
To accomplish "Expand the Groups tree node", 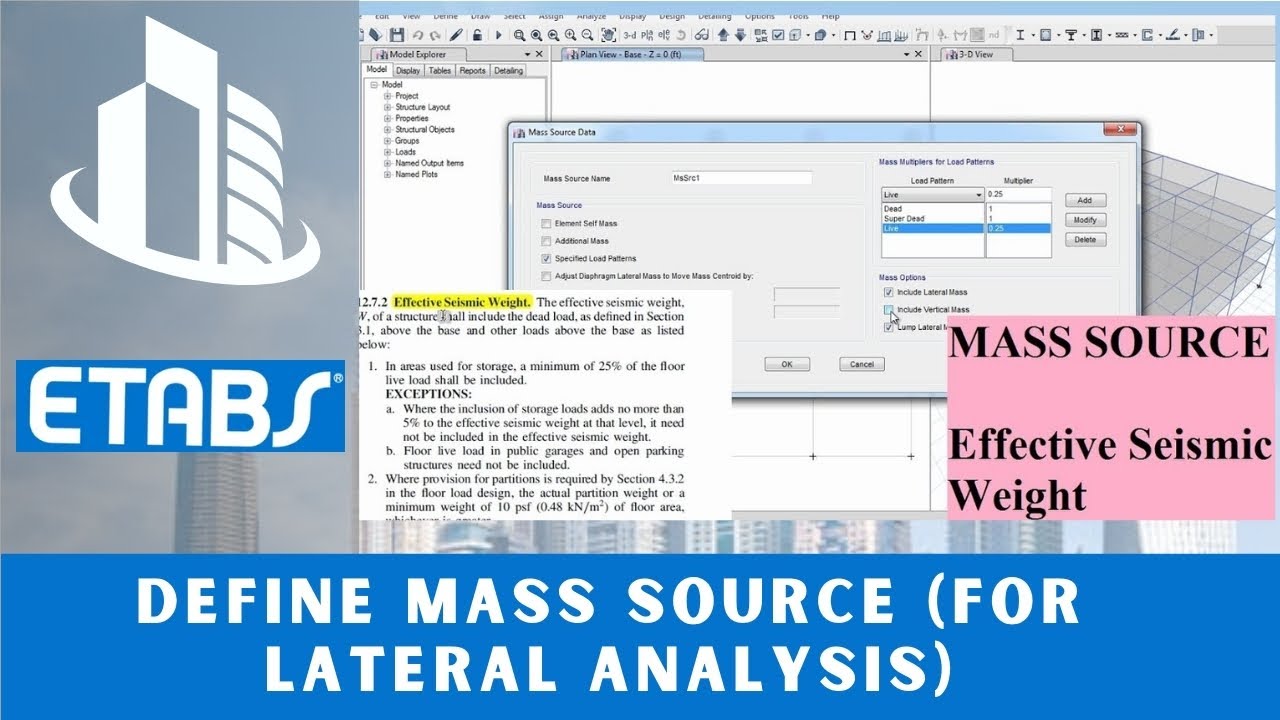I will 388,141.
